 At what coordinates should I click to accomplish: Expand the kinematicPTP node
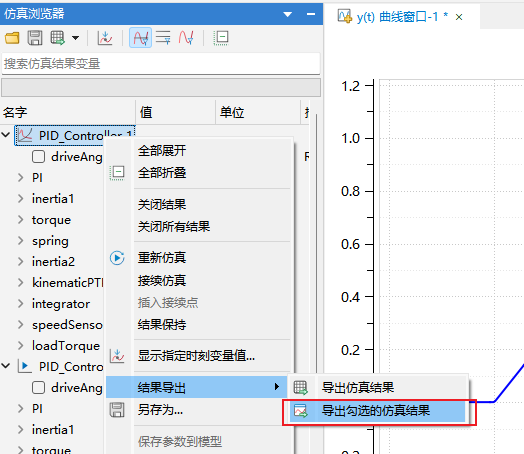(21, 283)
